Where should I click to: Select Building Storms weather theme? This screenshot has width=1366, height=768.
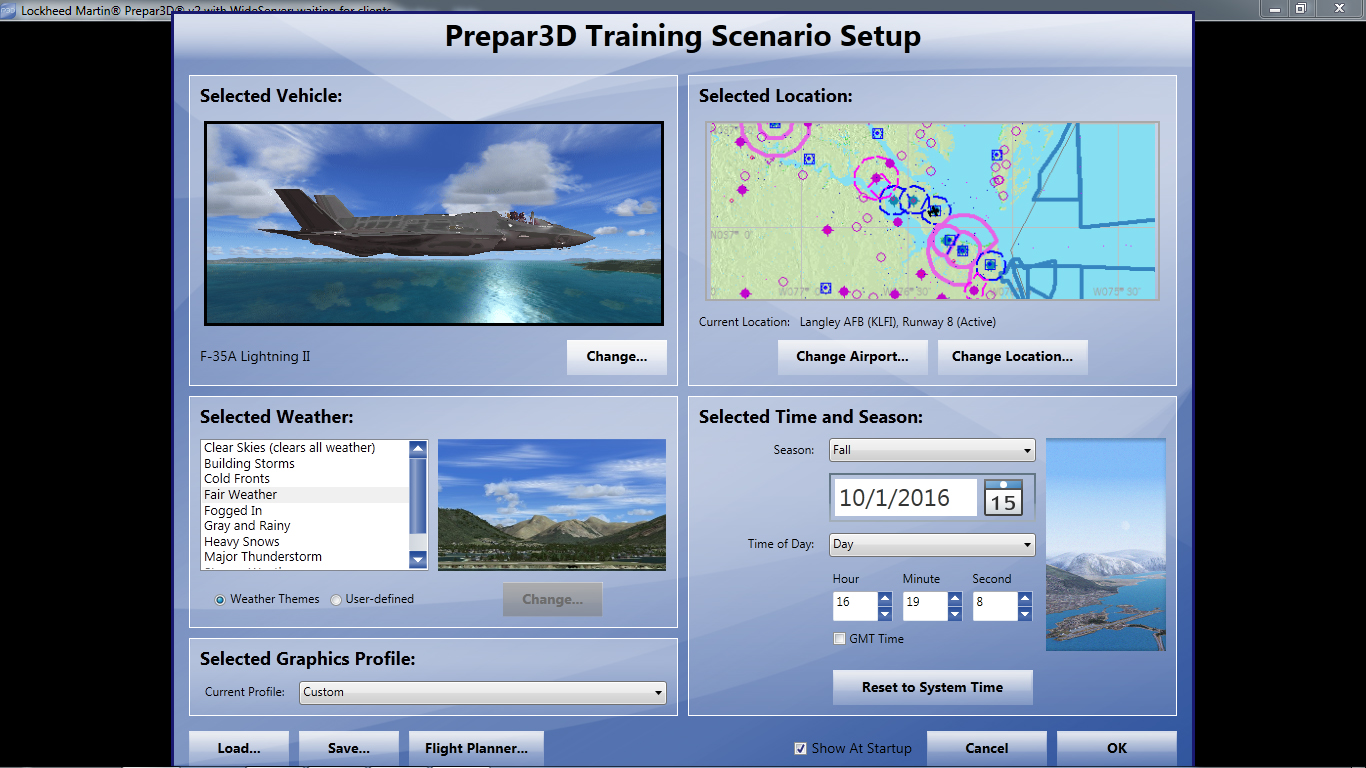[305, 464]
